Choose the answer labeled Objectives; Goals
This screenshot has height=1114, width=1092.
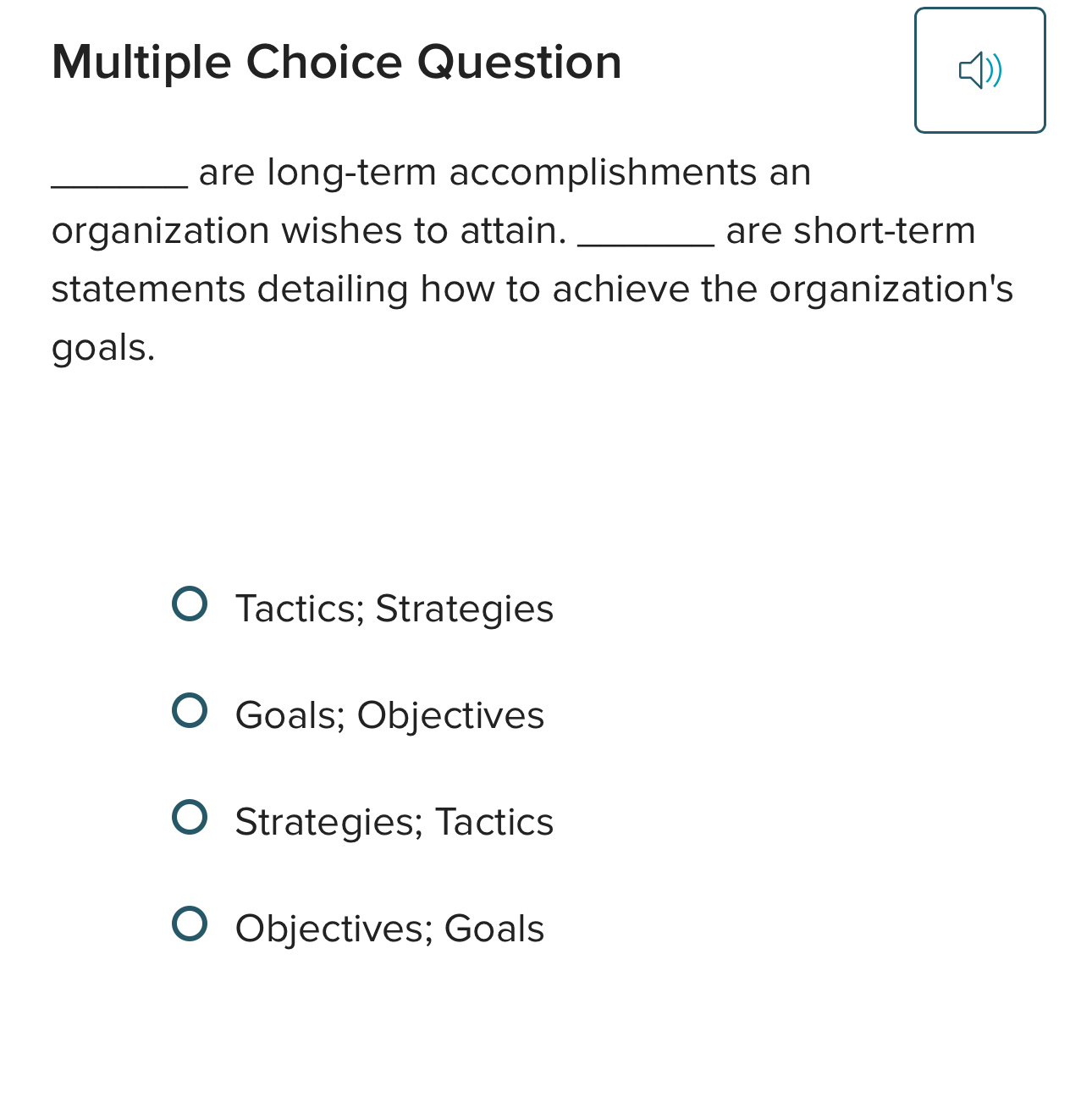[389, 929]
